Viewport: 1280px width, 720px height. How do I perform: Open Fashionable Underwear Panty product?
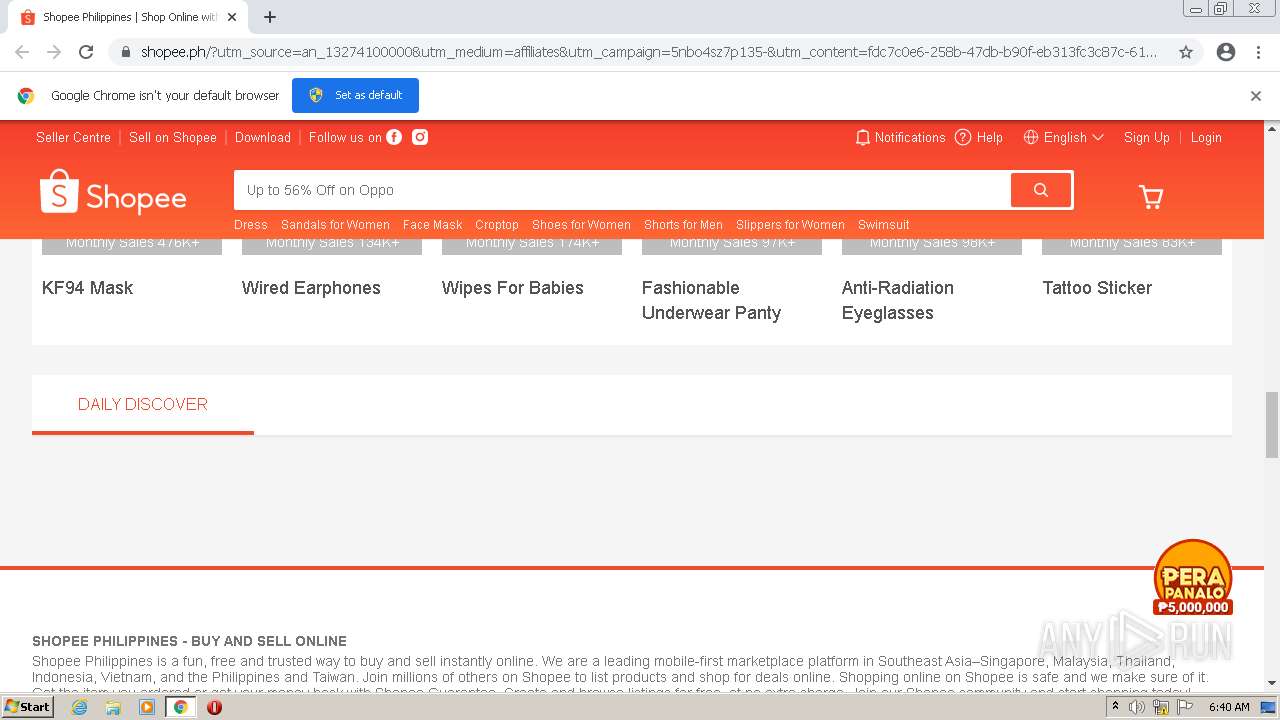(711, 300)
